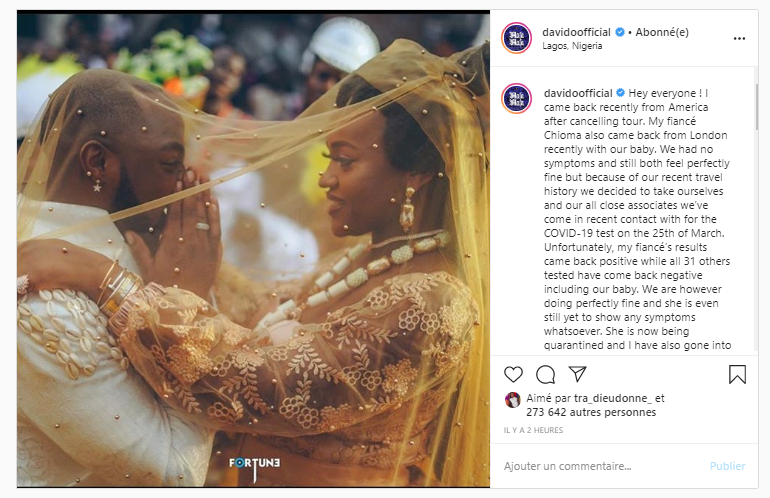Screen dimensions: 770x498
Task: Open davidoofficial username link in header
Action: (576, 32)
